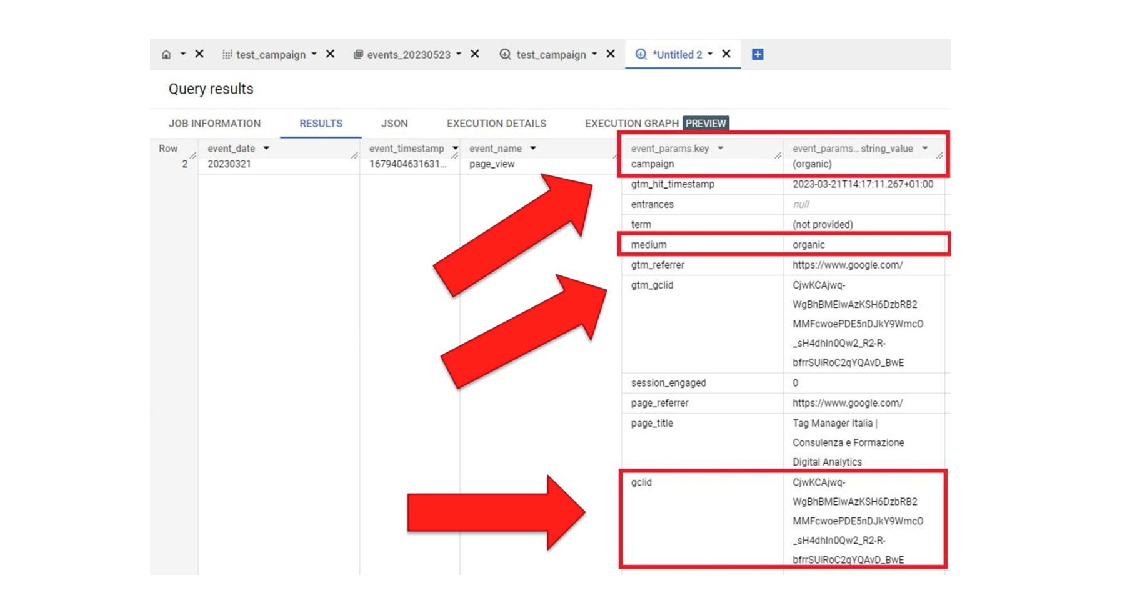Viewport: 1127px width, 601px height.
Task: Expand the *Untitled 2 tab dropdown arrow
Action: [x=712, y=54]
